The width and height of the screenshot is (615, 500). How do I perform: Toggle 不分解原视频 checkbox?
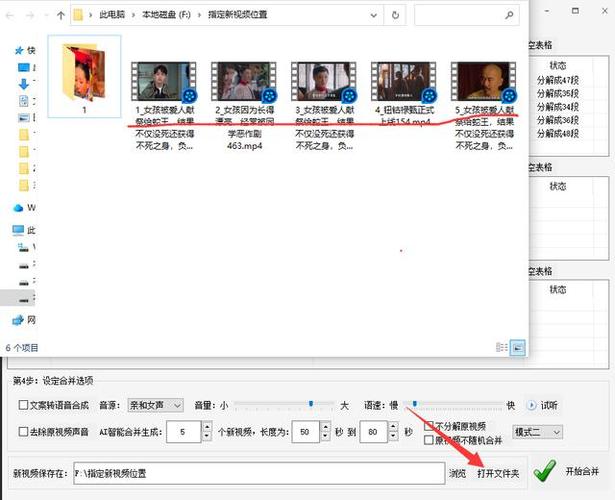coord(429,425)
